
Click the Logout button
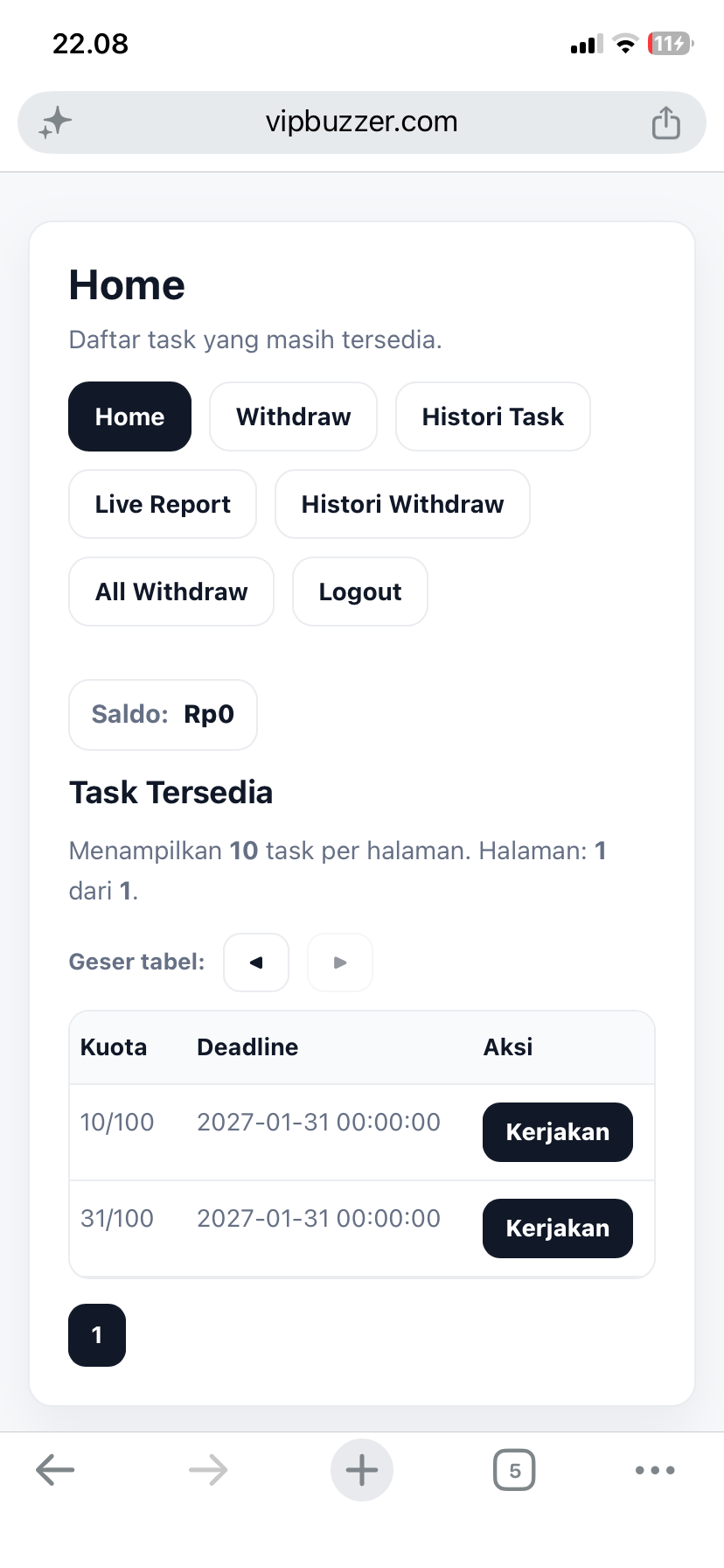click(x=360, y=591)
